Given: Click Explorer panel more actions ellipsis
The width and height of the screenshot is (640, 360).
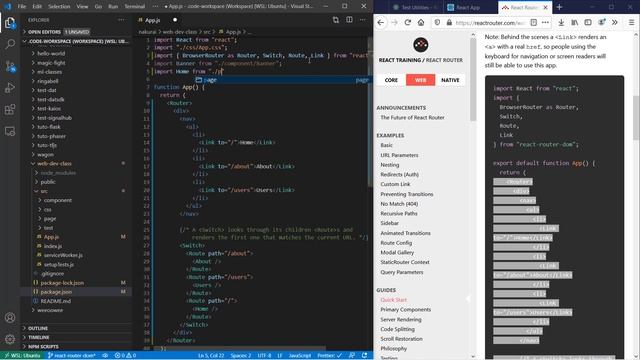Looking at the screenshot, I should pyautogui.click(x=121, y=20).
